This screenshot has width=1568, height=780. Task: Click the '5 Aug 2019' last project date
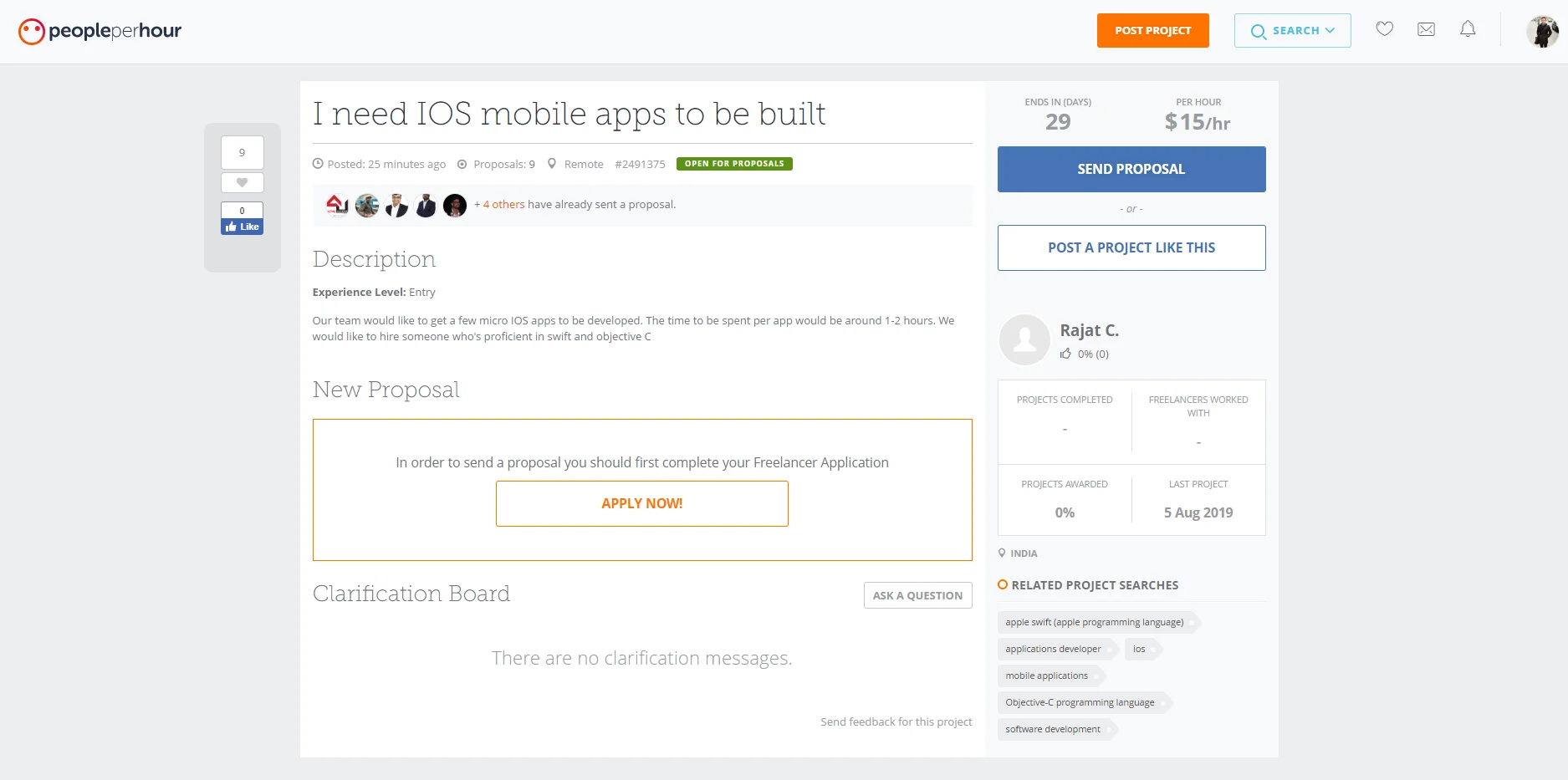tap(1198, 512)
